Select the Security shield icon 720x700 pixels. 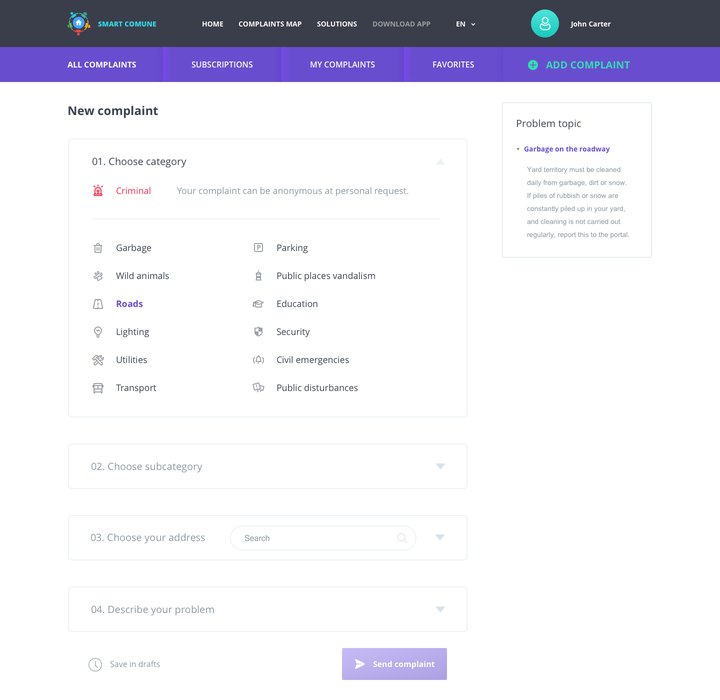coord(259,332)
